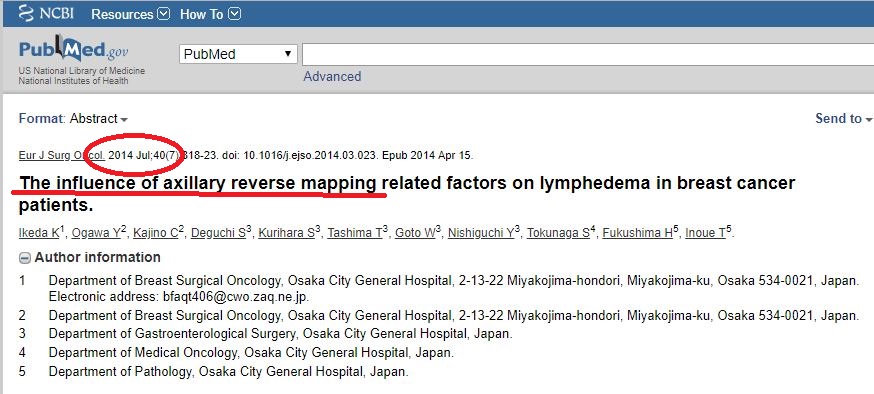The width and height of the screenshot is (874, 394).
Task: Click the NCBI logo icon
Action: (x=26, y=13)
